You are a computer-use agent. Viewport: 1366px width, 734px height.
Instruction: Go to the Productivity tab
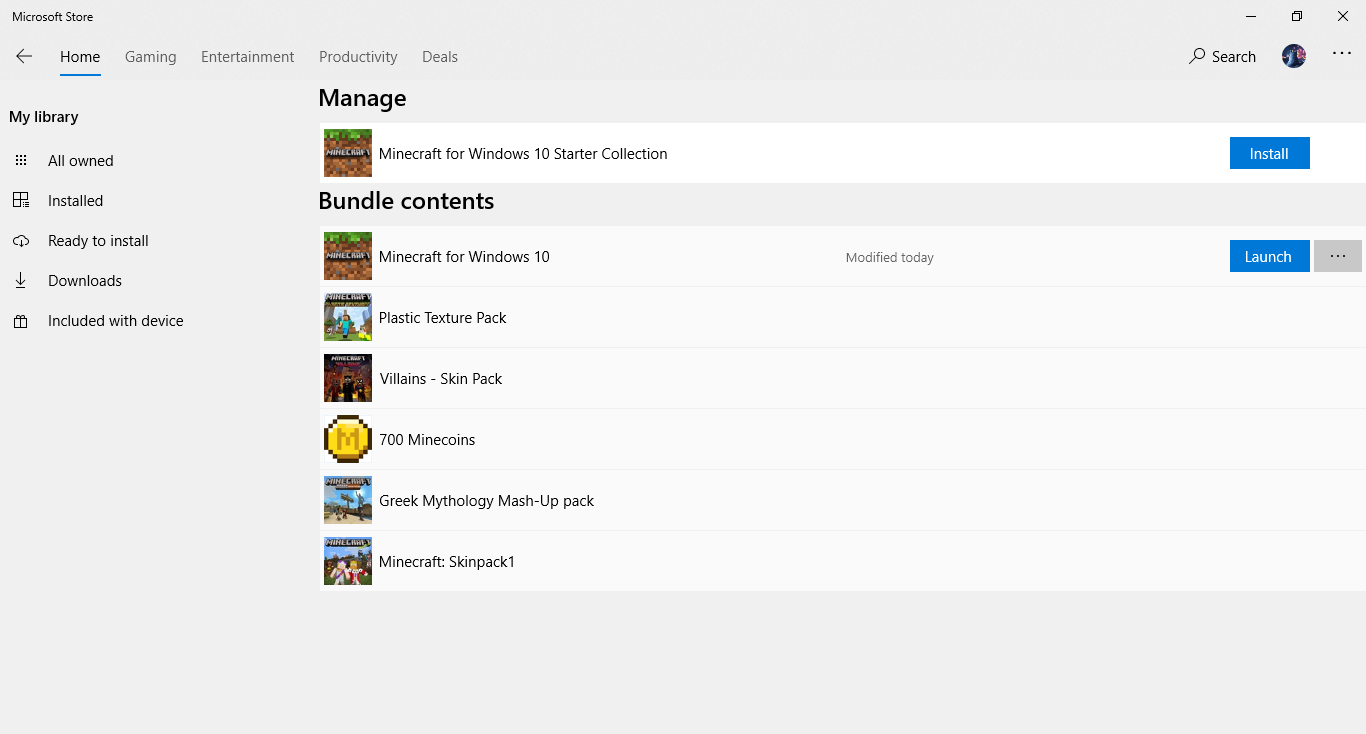click(358, 57)
